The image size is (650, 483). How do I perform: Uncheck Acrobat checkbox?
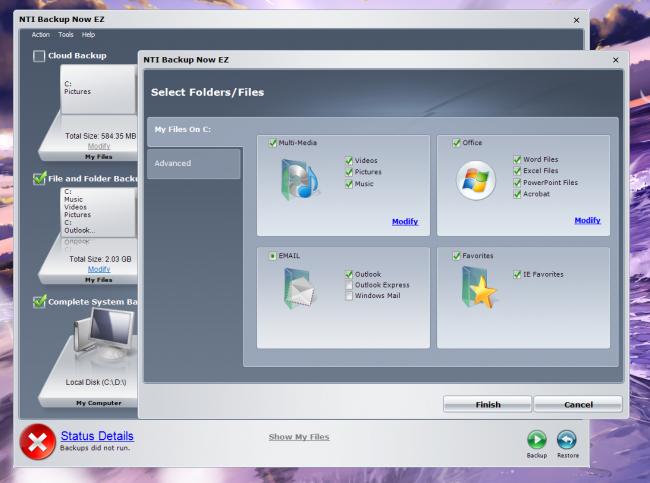point(517,194)
